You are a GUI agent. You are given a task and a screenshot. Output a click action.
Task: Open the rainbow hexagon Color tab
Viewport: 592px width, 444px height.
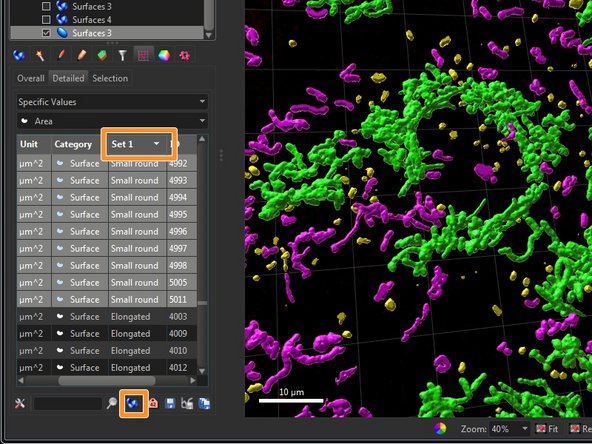[164, 56]
